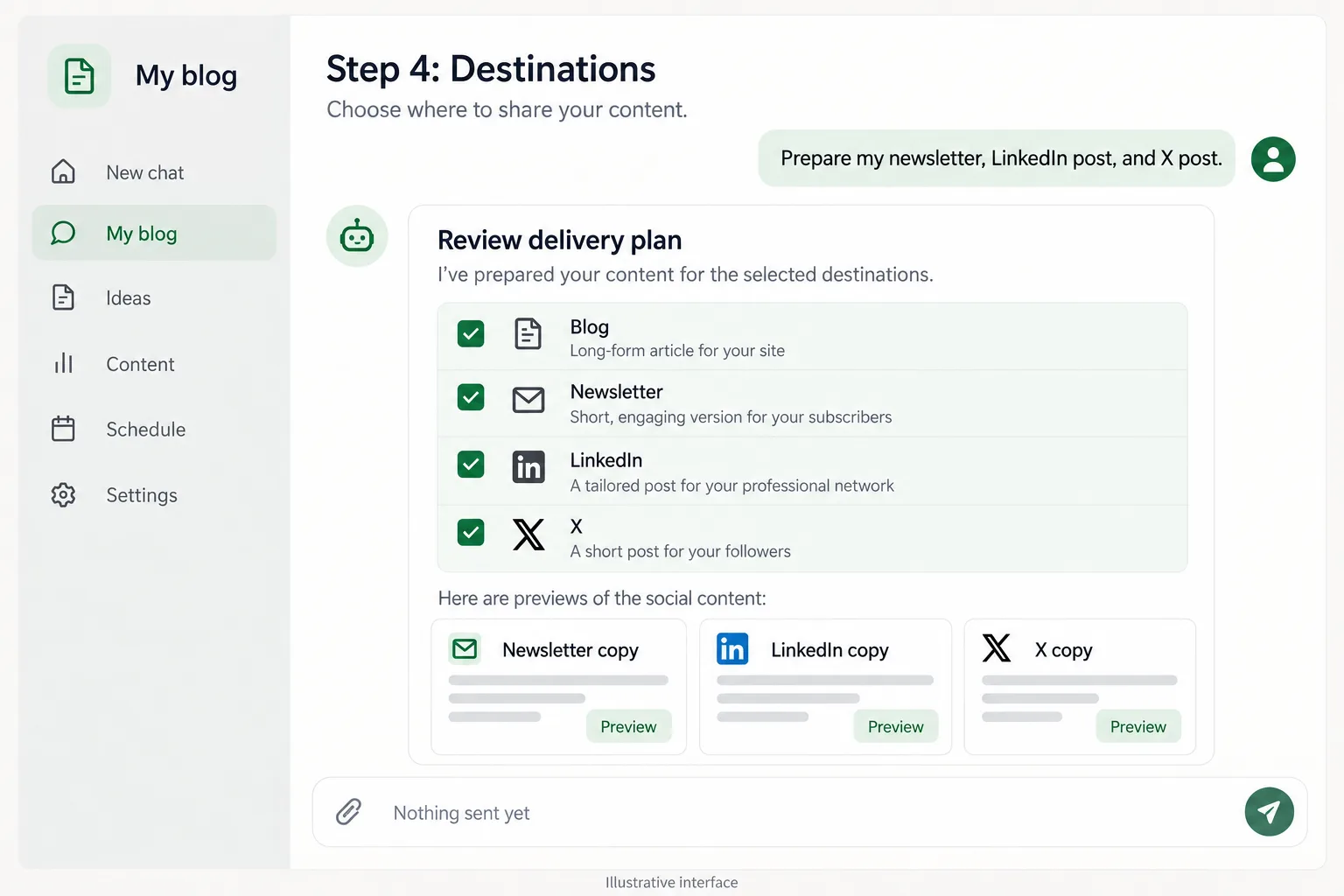1344x896 pixels.
Task: Click the envelope icon in Newsletter row
Action: point(528,400)
